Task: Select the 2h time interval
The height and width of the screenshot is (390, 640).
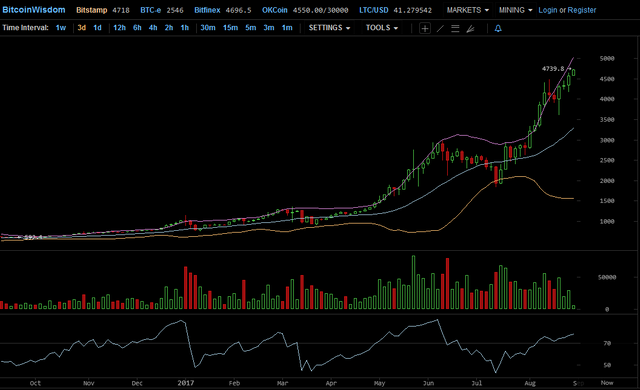Action: pyautogui.click(x=169, y=28)
